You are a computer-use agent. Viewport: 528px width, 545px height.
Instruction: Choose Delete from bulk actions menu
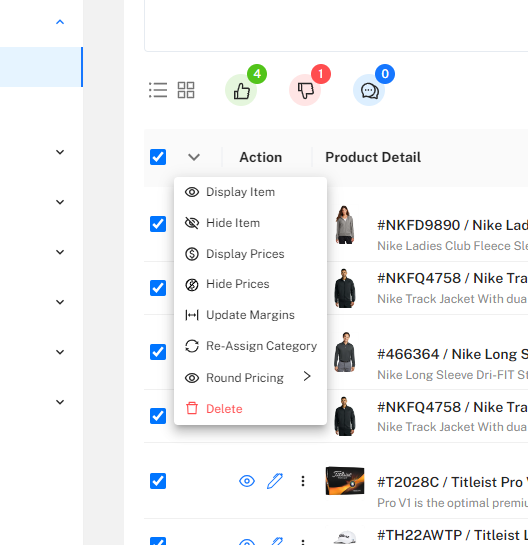click(x=250, y=409)
